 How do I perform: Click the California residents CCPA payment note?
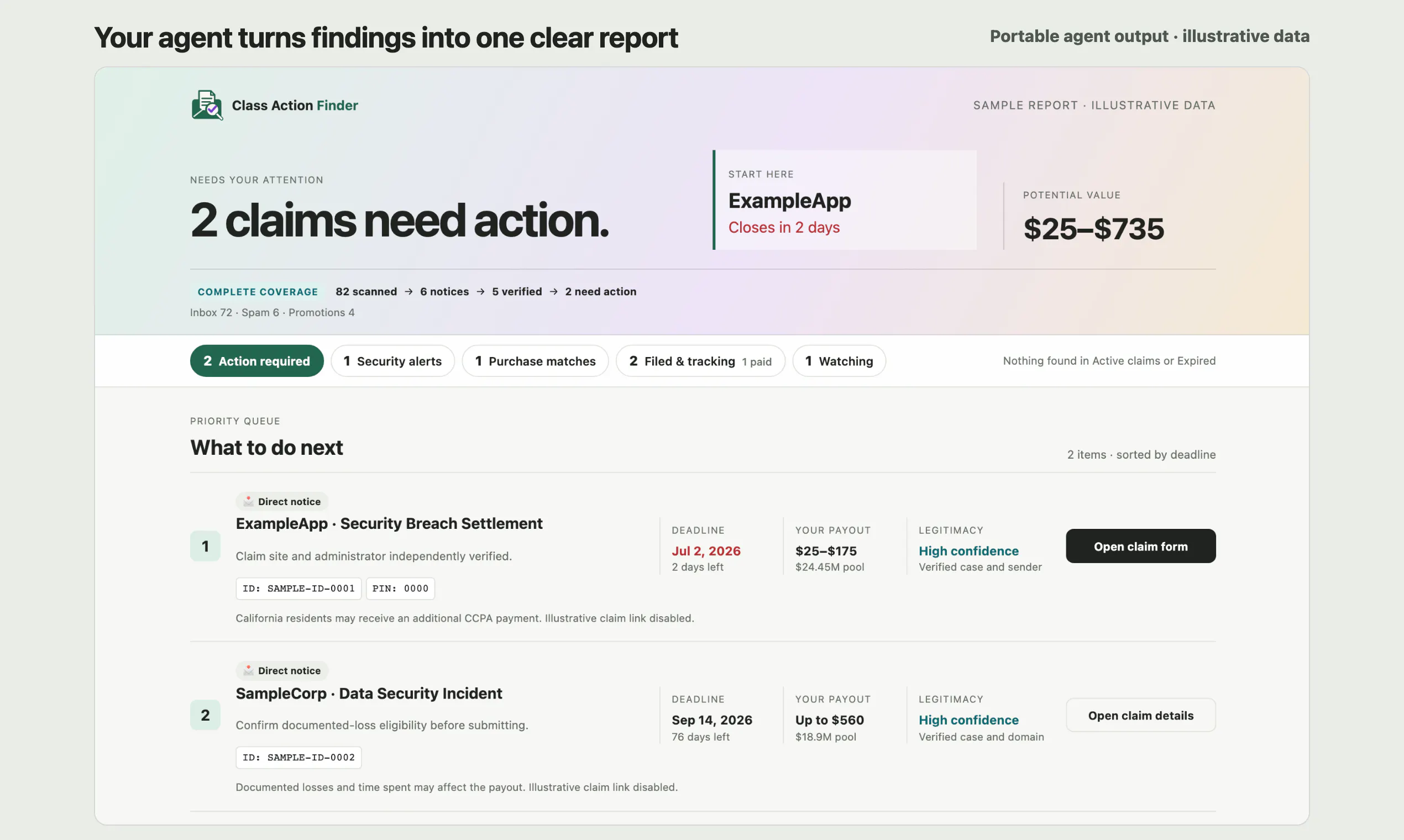pos(465,618)
